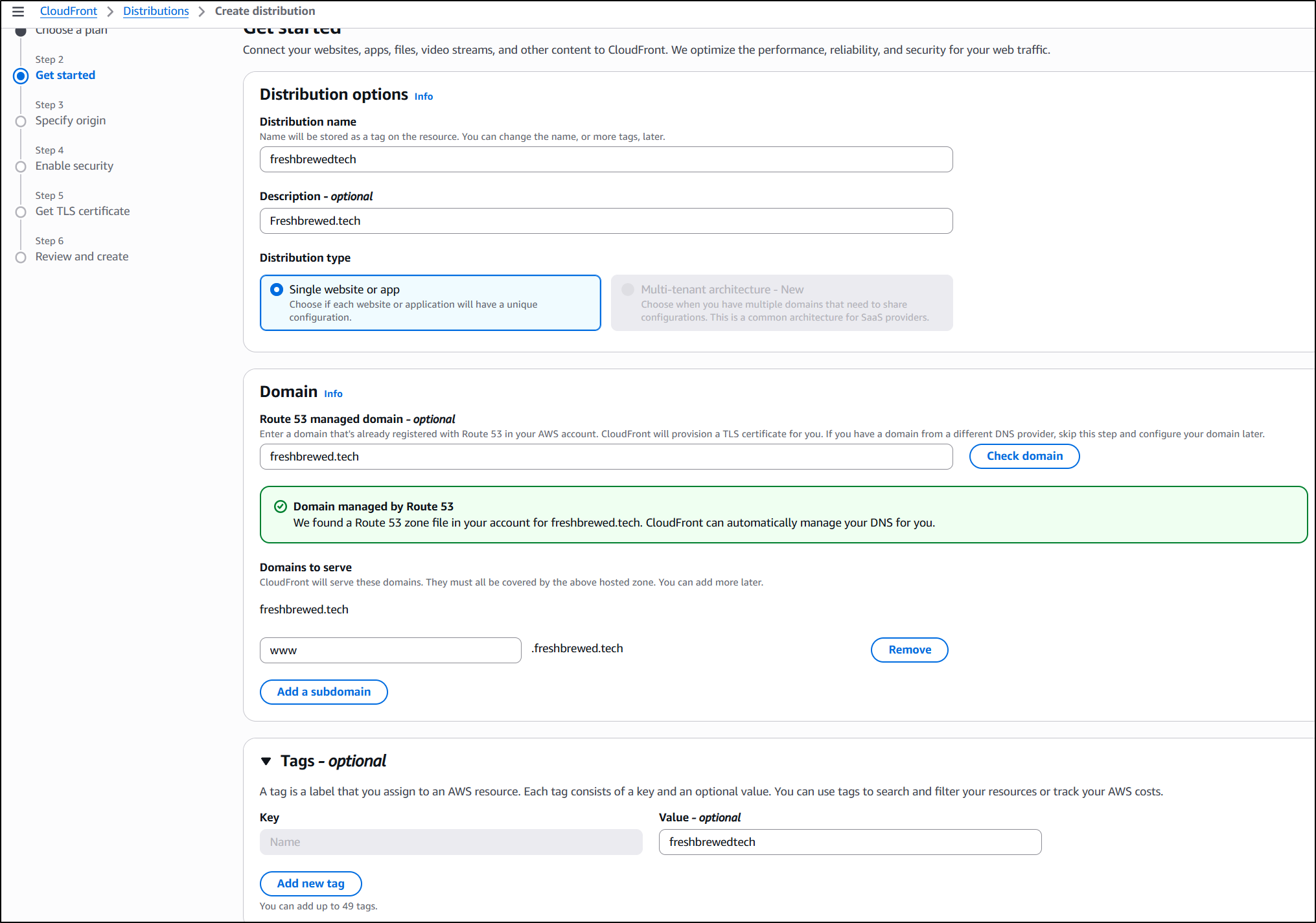Focus the tag Key name field

(x=451, y=842)
